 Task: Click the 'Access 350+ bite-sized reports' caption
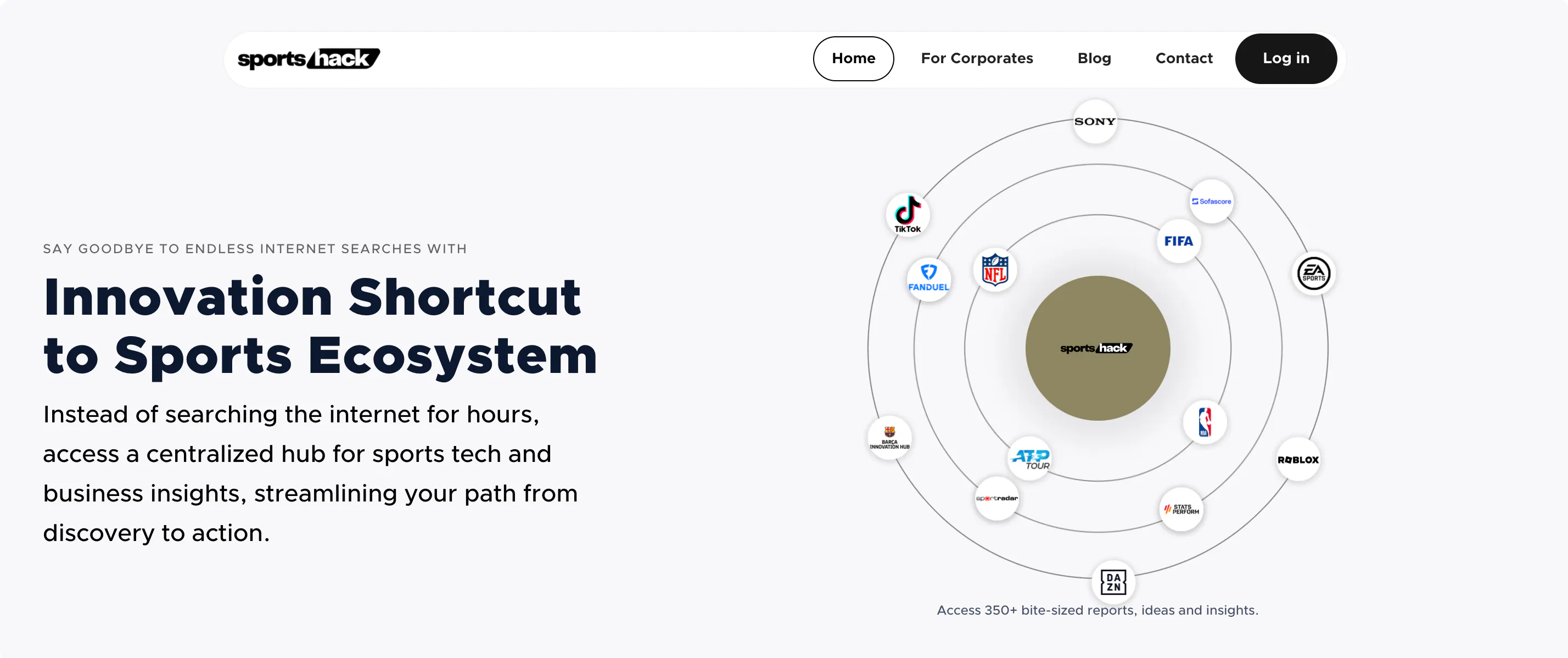tap(1097, 610)
